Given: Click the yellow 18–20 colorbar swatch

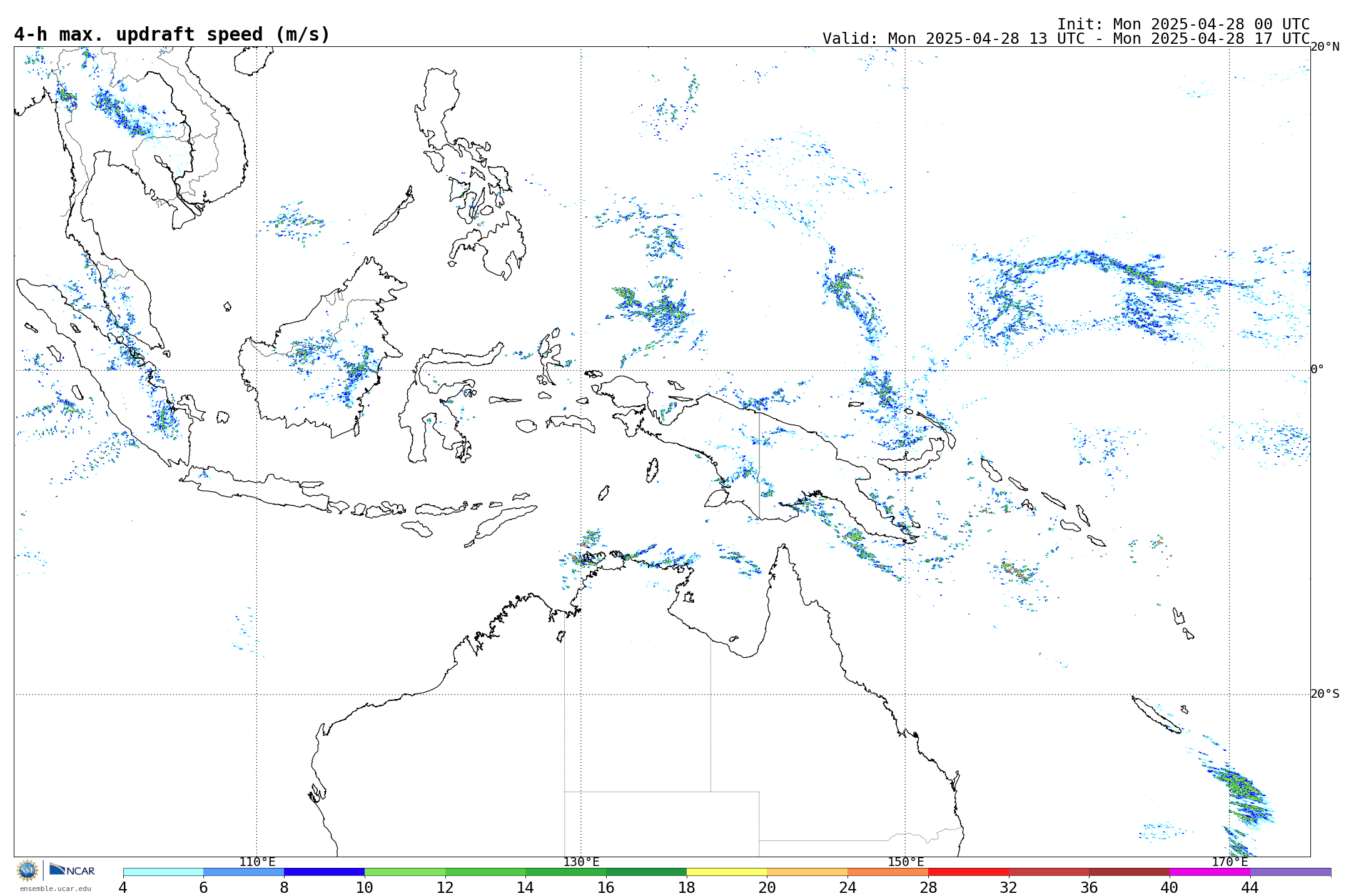Looking at the screenshot, I should [x=727, y=872].
